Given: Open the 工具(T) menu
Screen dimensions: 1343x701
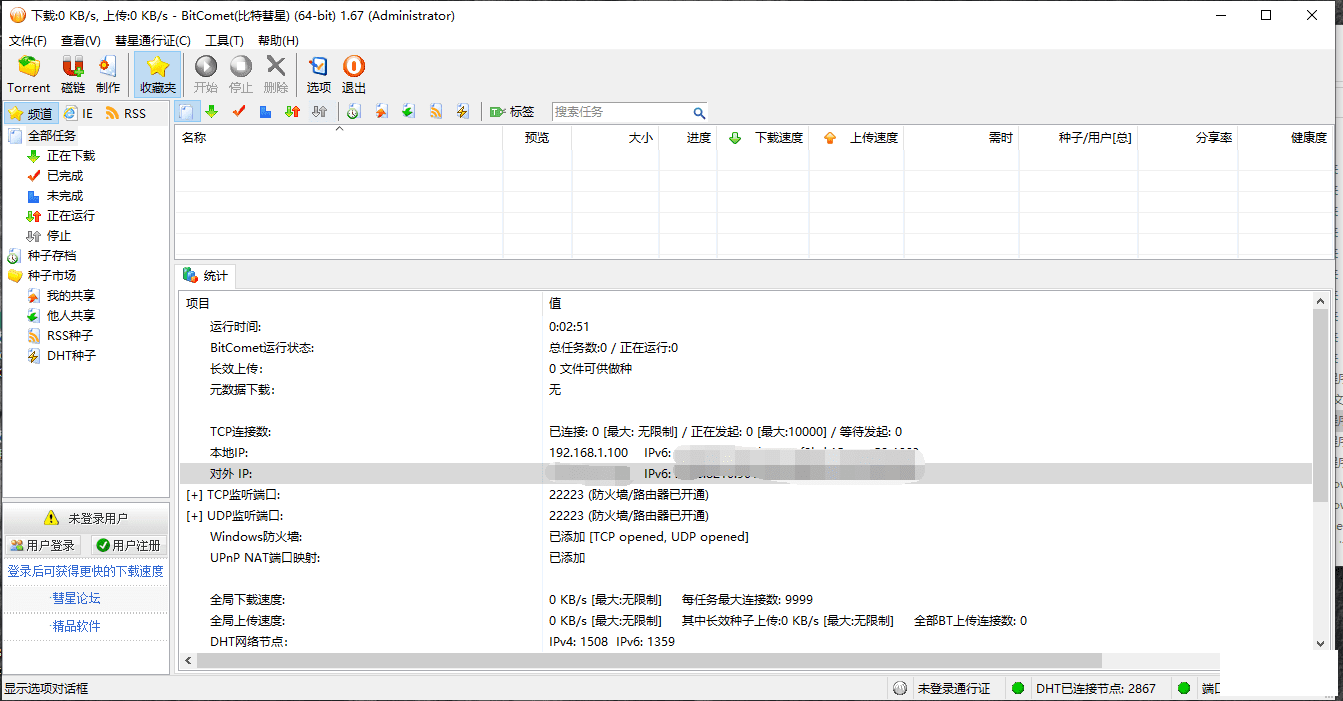Looking at the screenshot, I should (224, 41).
